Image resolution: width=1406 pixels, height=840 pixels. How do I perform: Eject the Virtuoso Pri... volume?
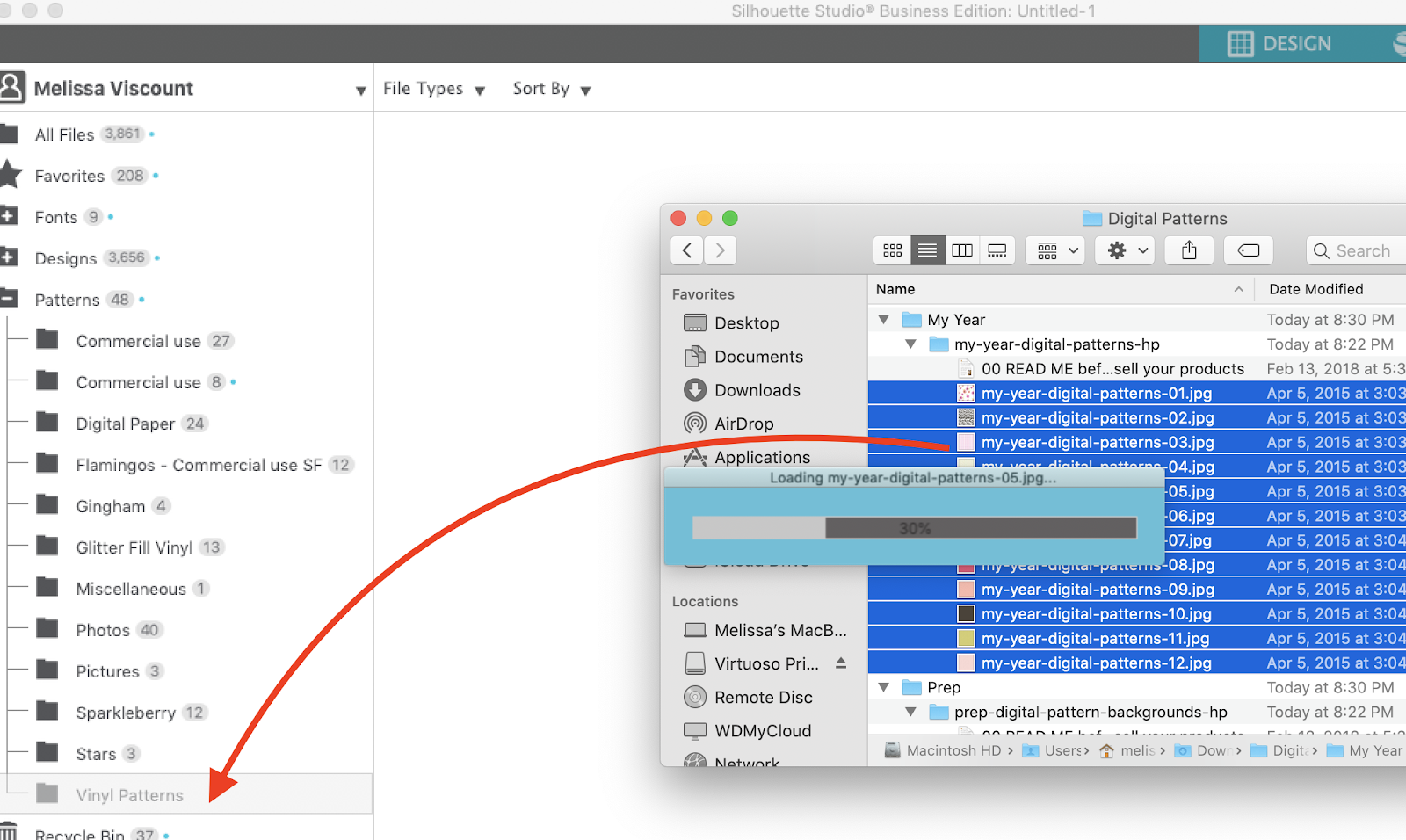tap(841, 663)
